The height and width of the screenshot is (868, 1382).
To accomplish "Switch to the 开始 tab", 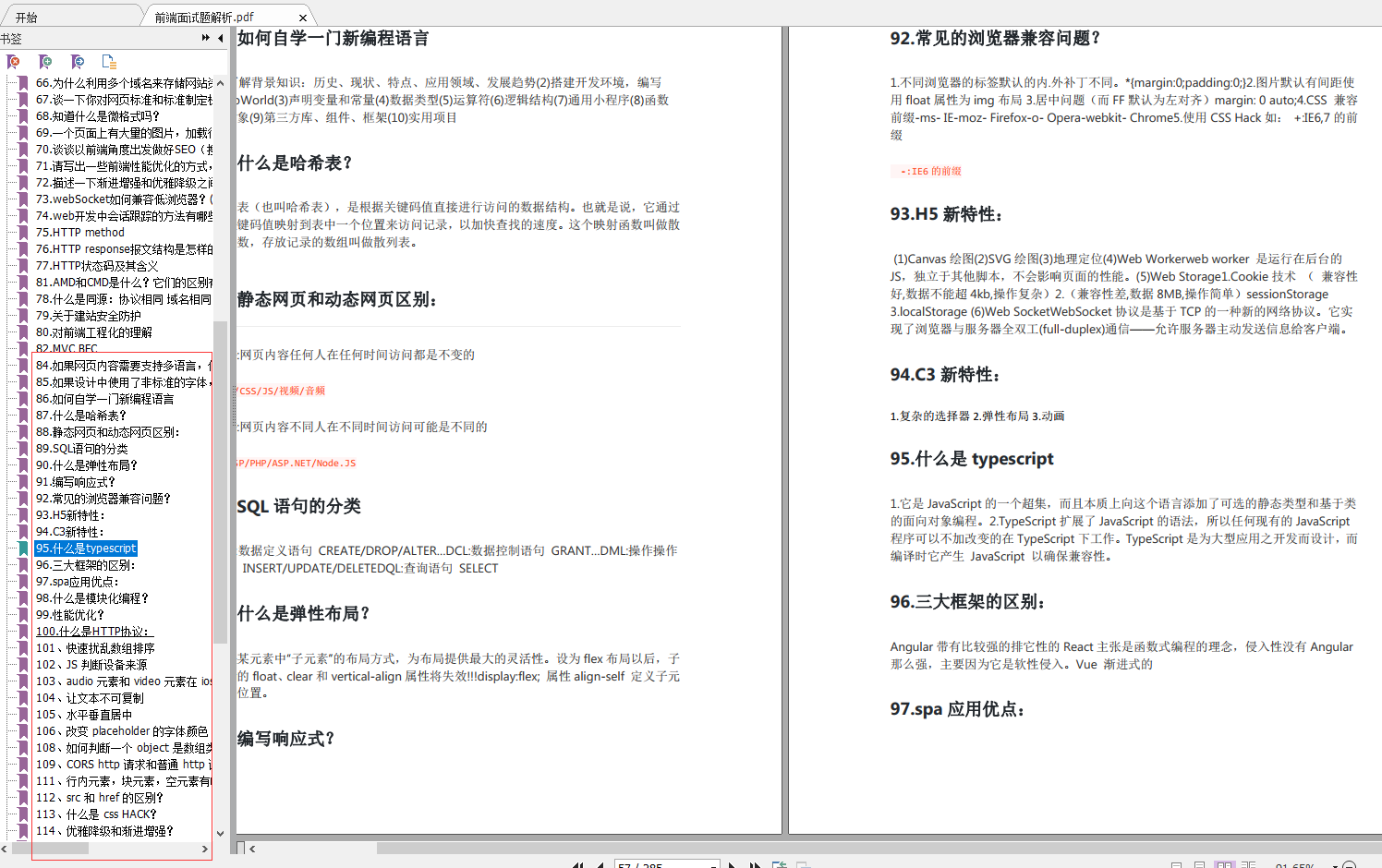I will click(x=26, y=17).
